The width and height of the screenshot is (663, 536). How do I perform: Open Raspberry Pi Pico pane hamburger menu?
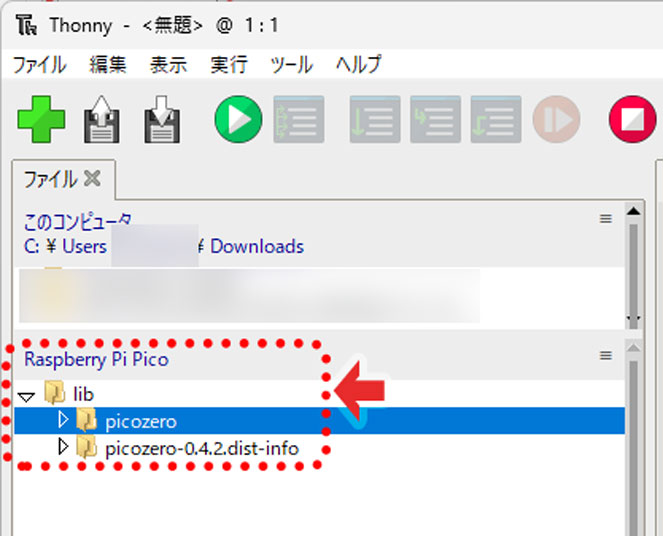tap(605, 356)
